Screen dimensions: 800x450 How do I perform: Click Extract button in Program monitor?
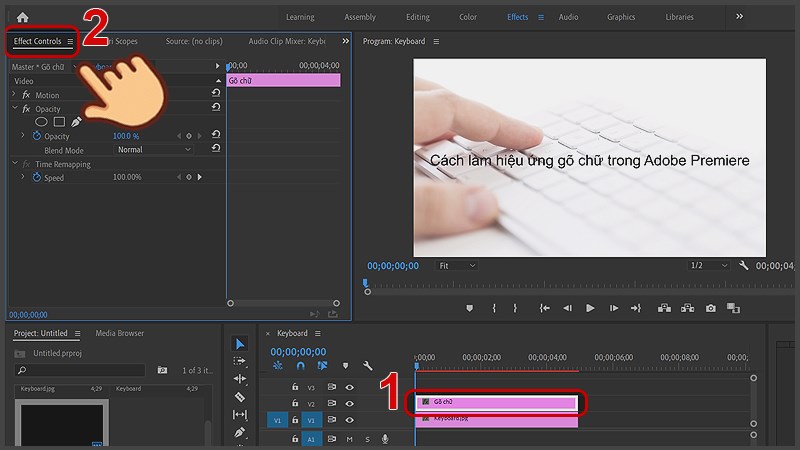point(687,308)
